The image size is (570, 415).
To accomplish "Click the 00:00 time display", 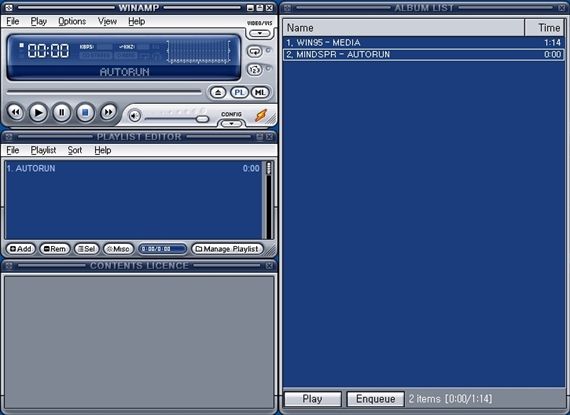I will (x=48, y=51).
